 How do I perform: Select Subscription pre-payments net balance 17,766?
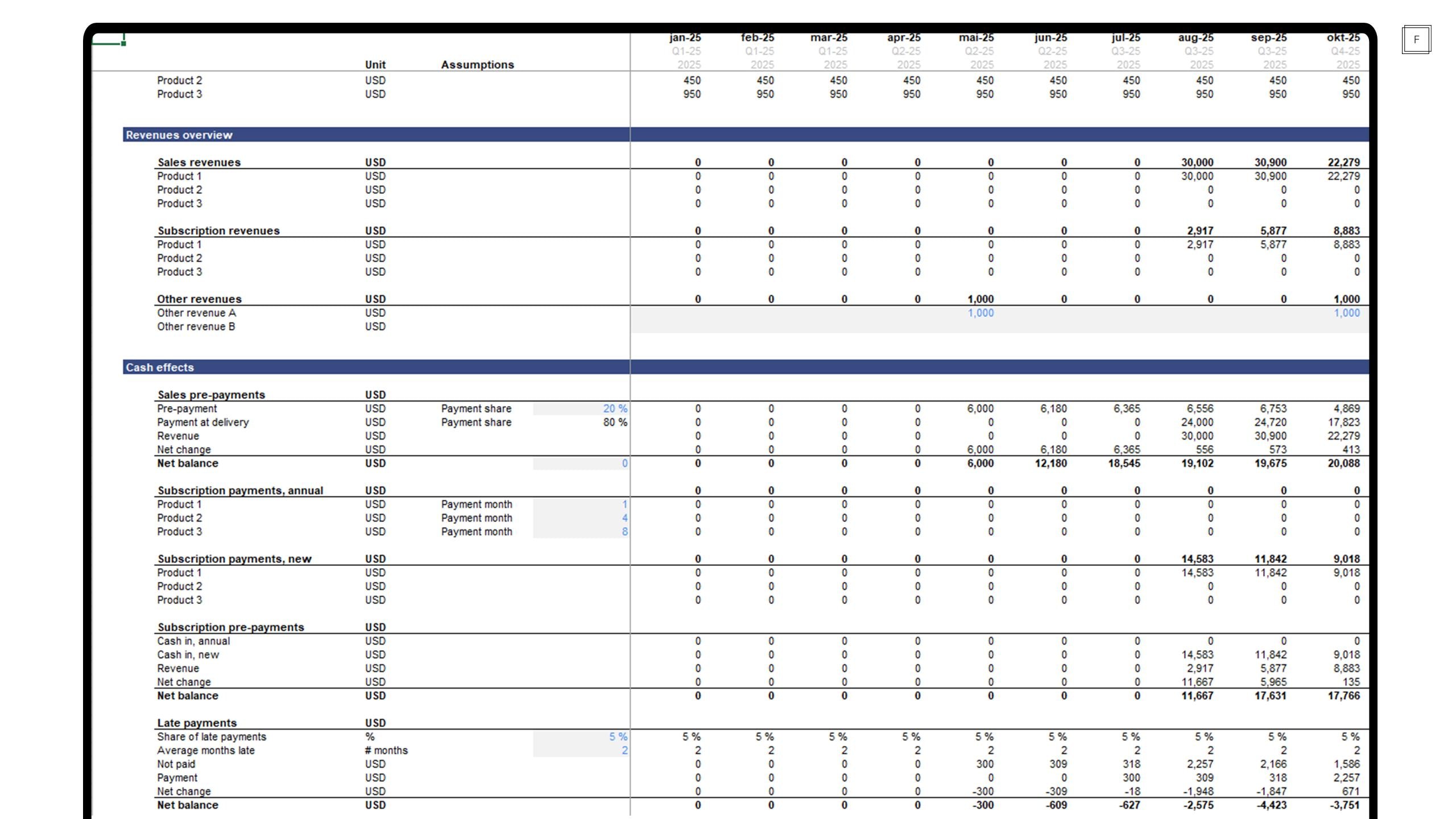click(x=1344, y=696)
